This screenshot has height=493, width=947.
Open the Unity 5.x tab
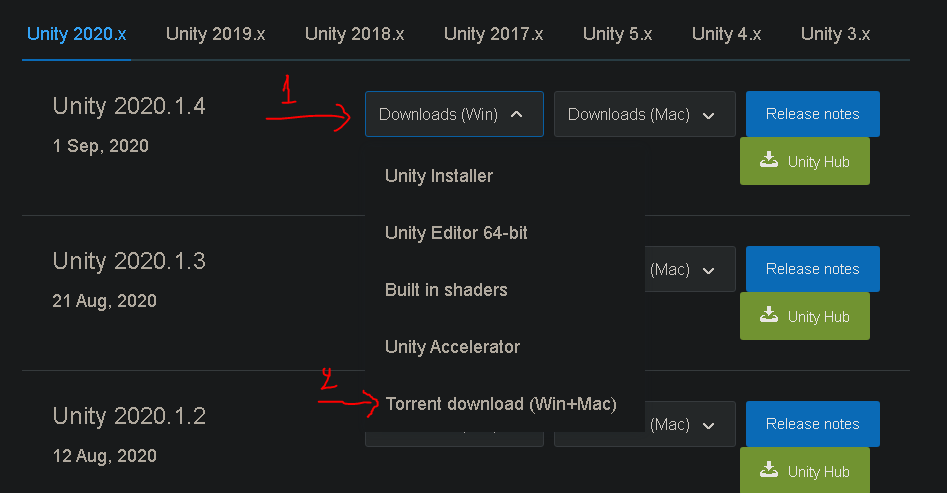click(617, 34)
